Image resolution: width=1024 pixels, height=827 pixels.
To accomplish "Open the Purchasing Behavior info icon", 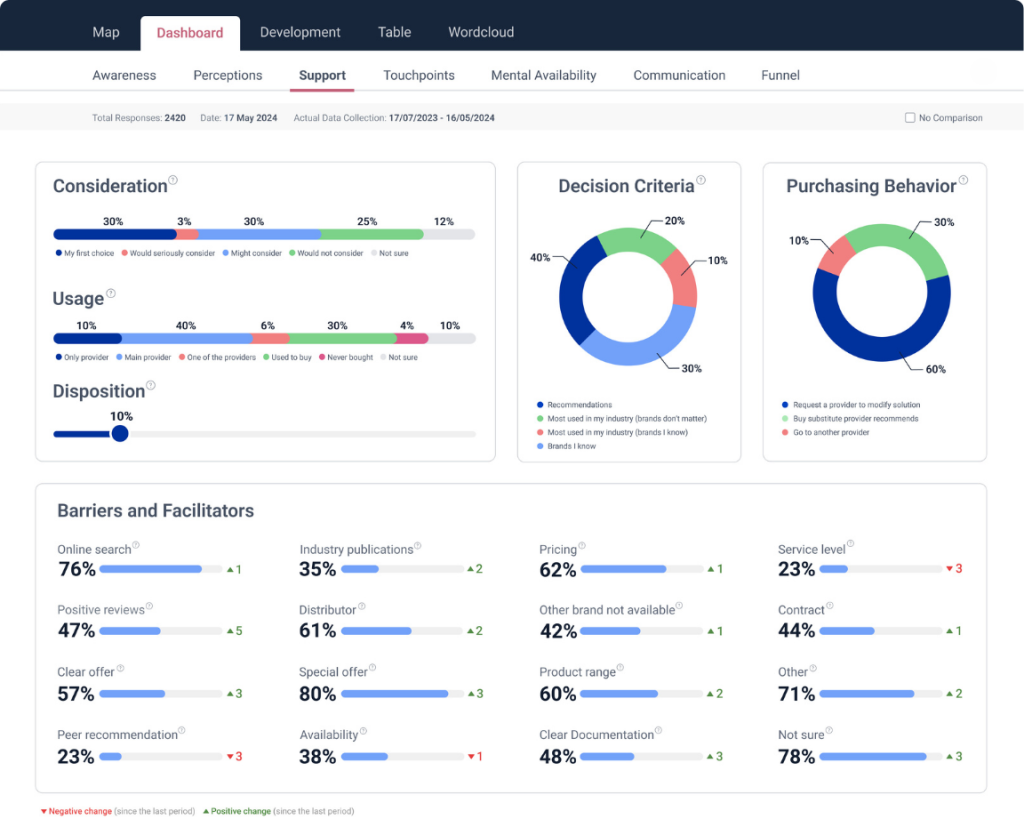I will (x=963, y=181).
